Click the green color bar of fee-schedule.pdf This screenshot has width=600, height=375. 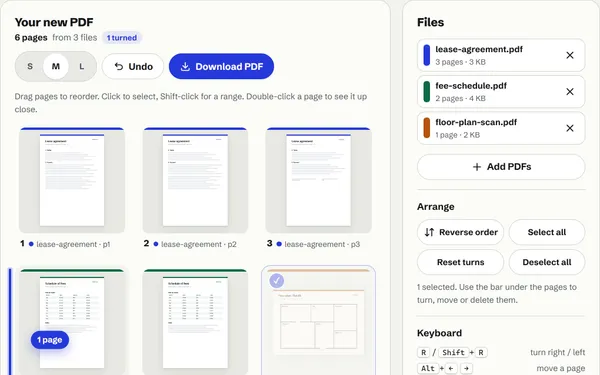click(x=427, y=92)
